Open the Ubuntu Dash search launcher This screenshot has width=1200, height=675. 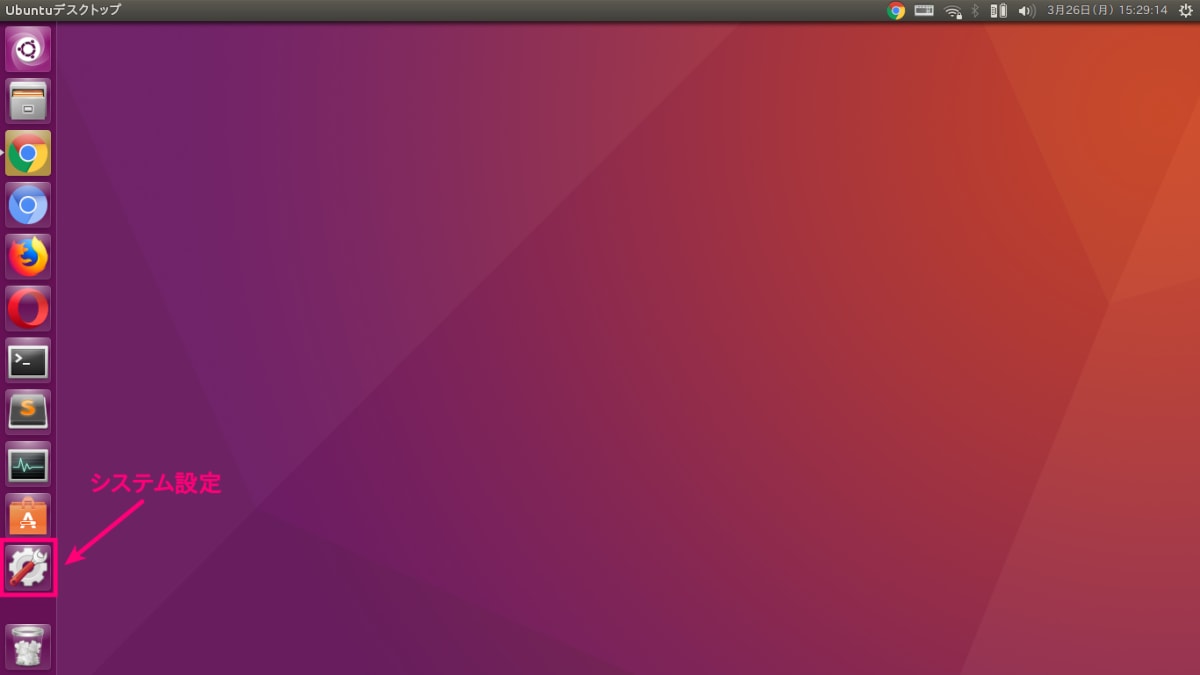click(x=28, y=49)
